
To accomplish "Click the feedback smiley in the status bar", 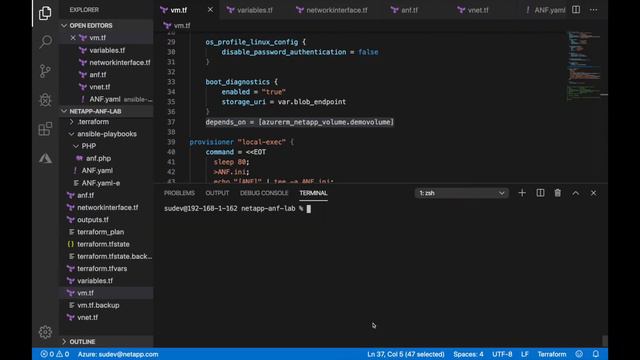I will point(579,354).
